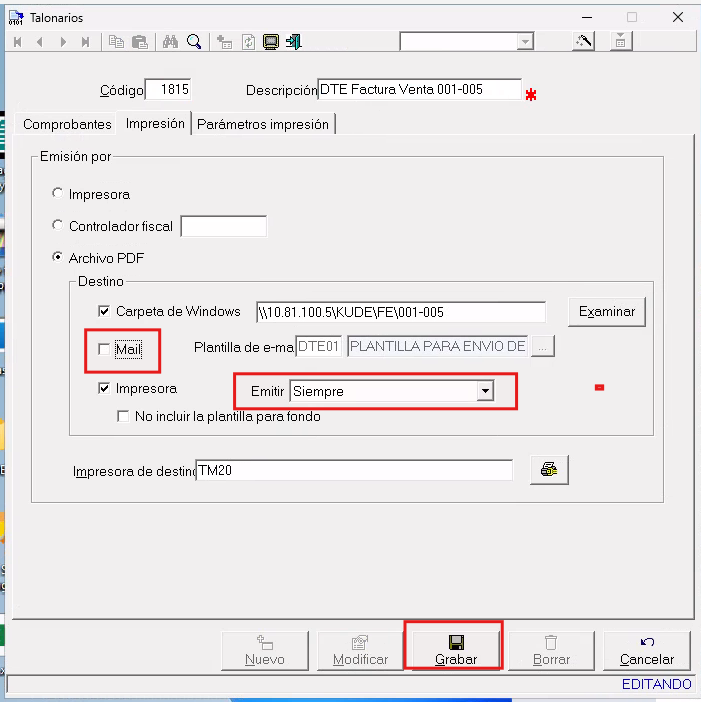Click the wand icon at toolbar right
This screenshot has height=702, width=701.
pos(583,42)
